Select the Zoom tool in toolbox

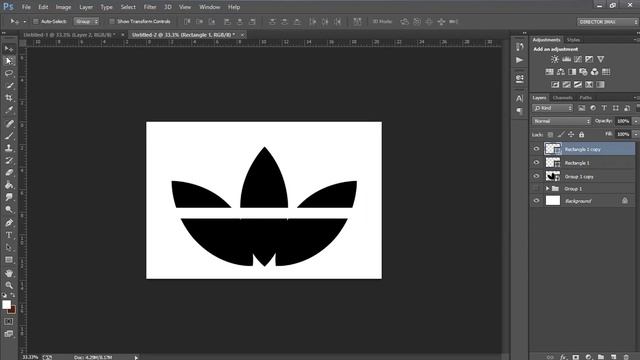(x=9, y=285)
